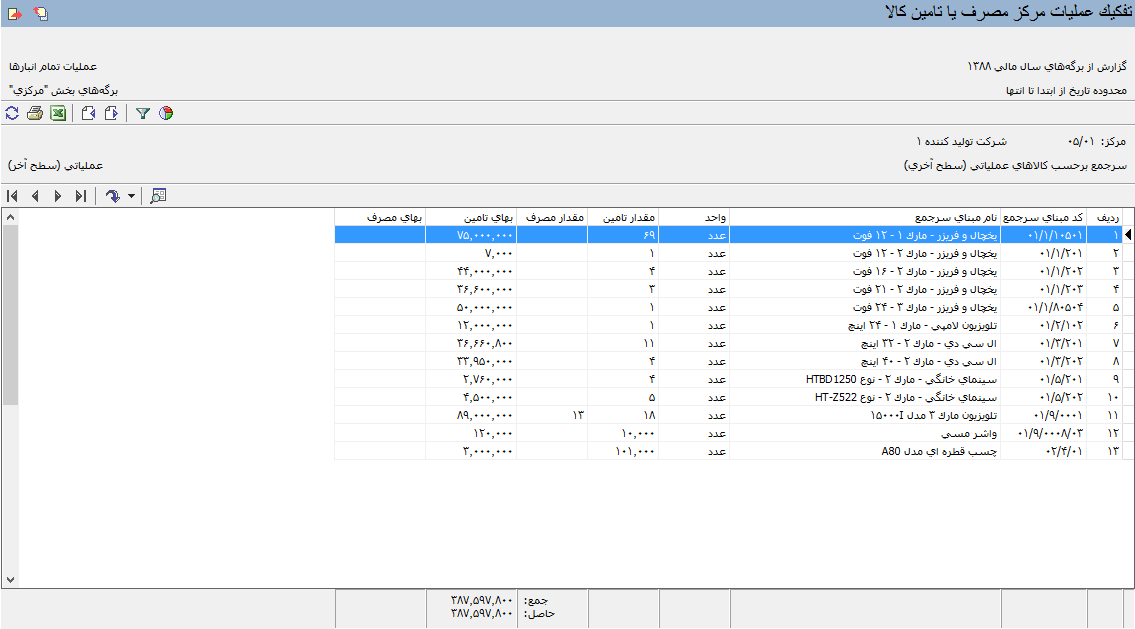
Task: Click scrollbar up arrow in grid
Action: (x=10, y=217)
